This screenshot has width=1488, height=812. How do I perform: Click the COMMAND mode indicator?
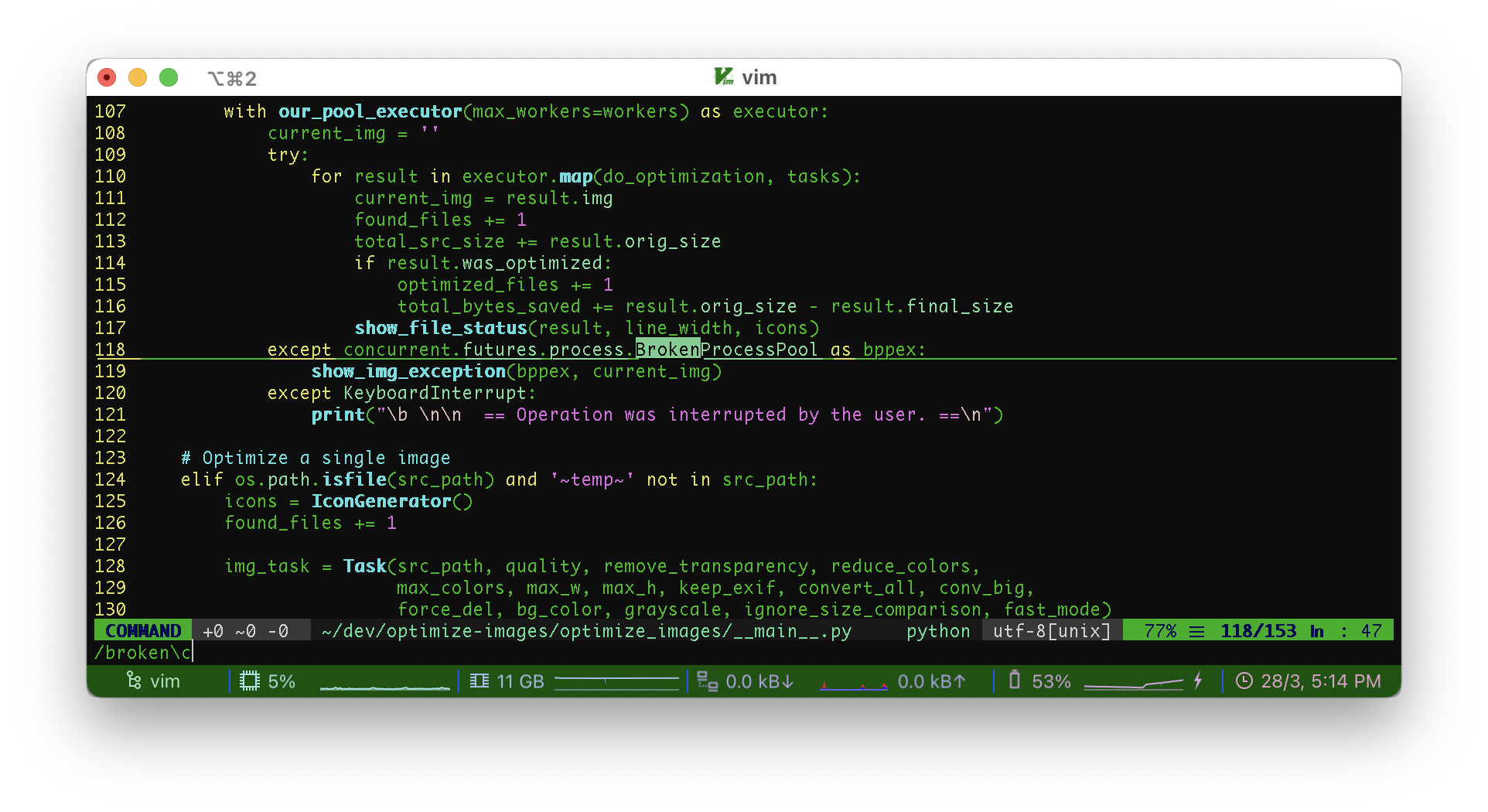pos(143,631)
